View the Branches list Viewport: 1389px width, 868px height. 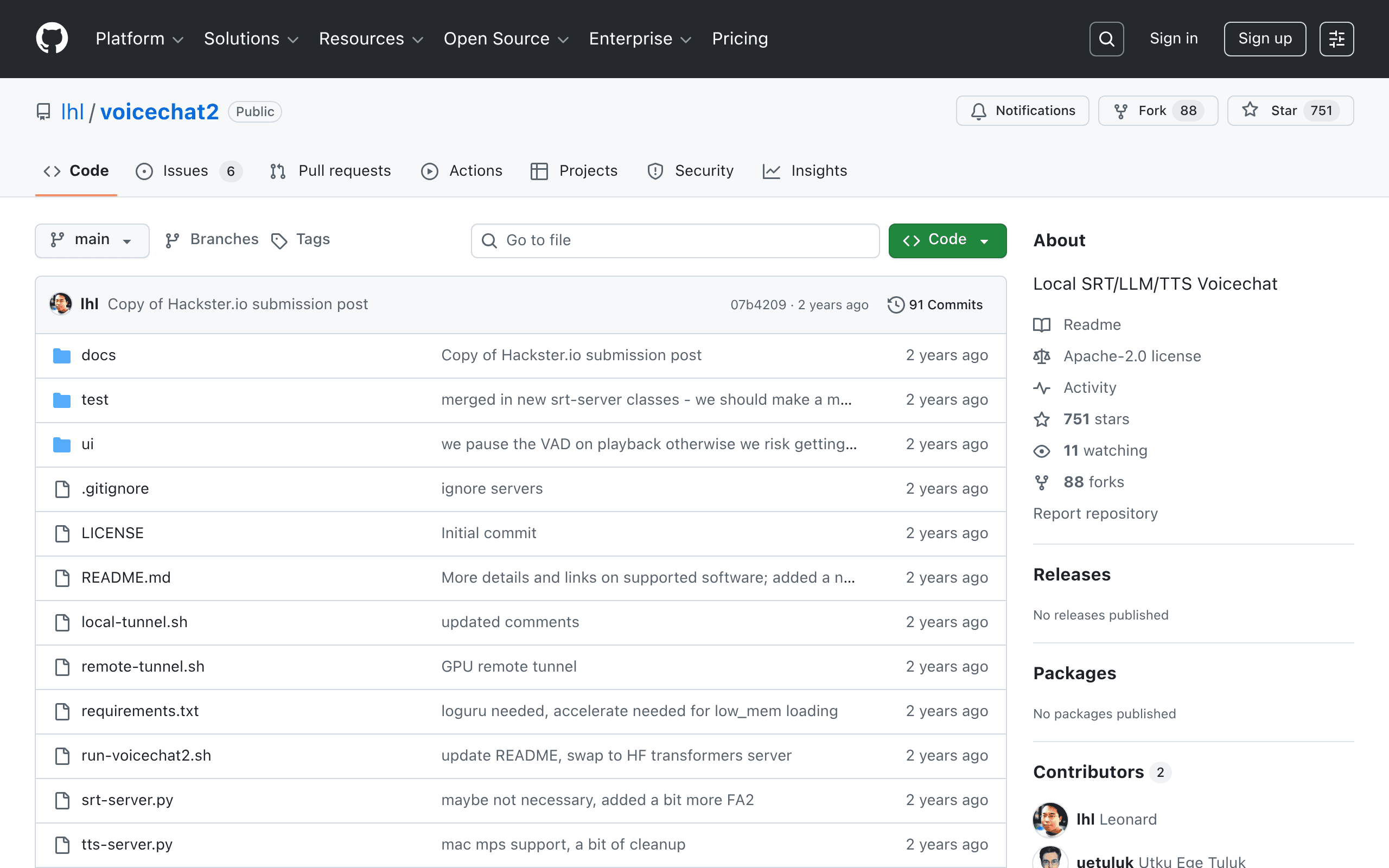(x=212, y=240)
